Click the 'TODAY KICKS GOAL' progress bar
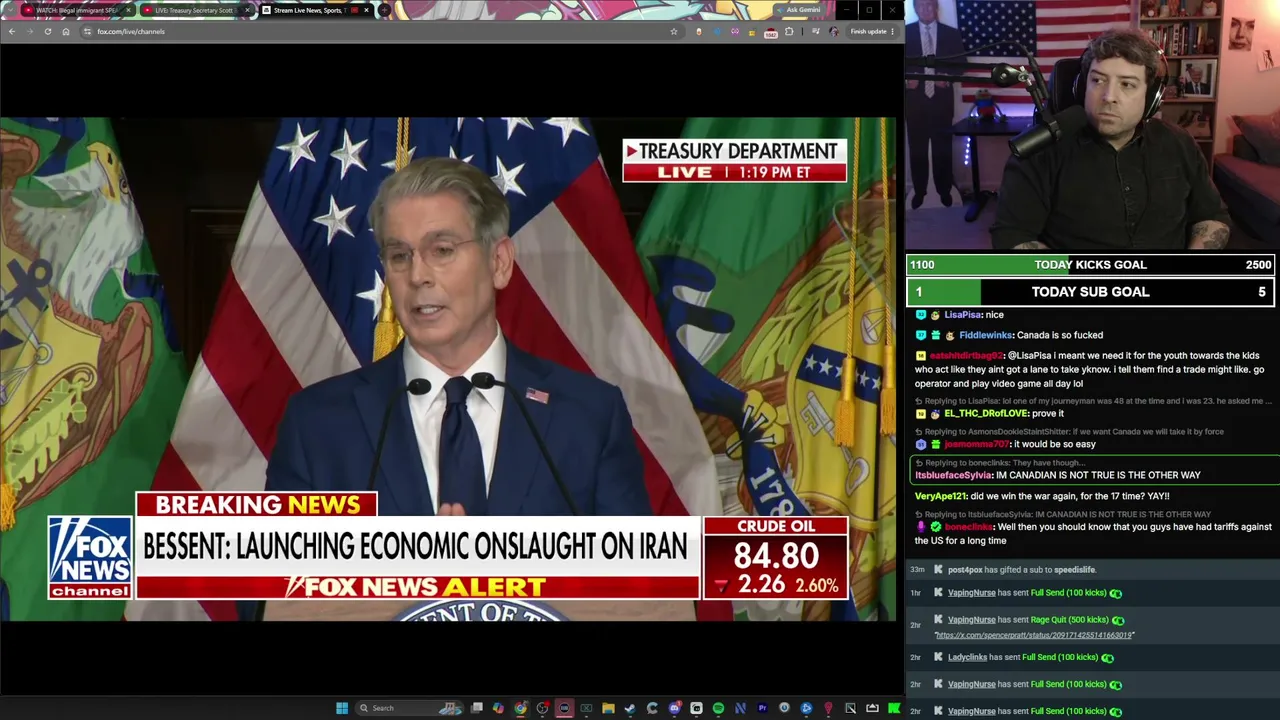 [1091, 265]
